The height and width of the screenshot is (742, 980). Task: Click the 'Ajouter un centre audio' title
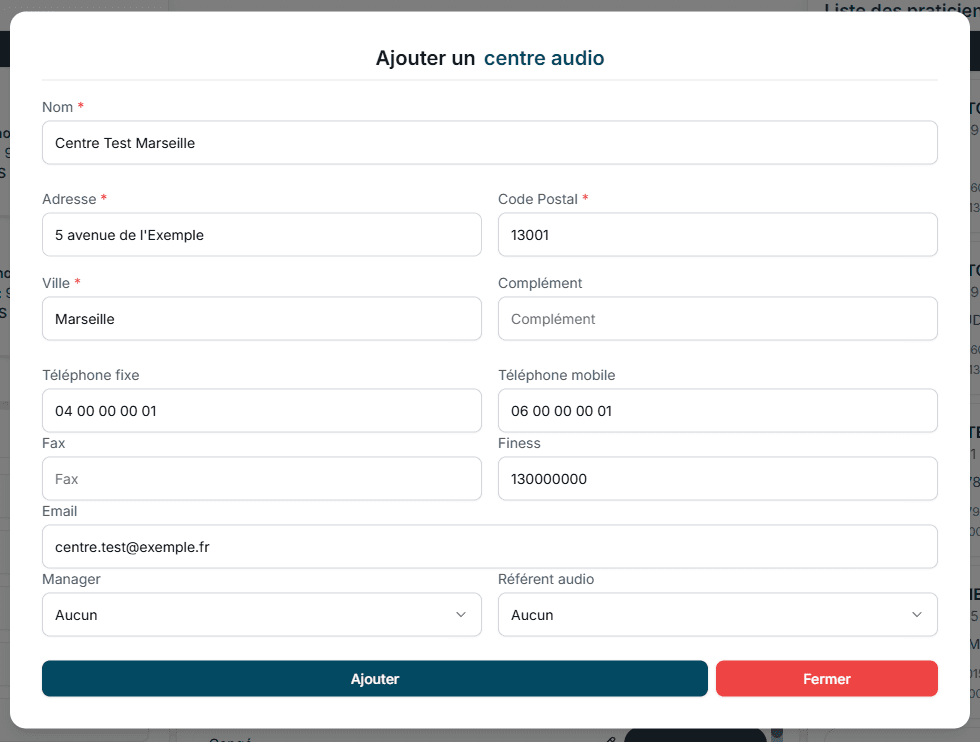click(x=489, y=58)
